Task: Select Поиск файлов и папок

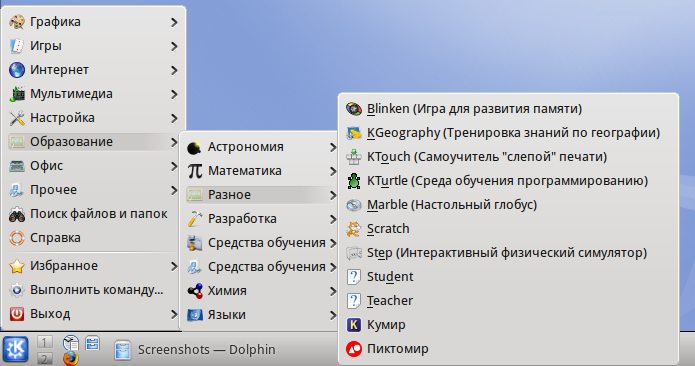Action: click(94, 214)
